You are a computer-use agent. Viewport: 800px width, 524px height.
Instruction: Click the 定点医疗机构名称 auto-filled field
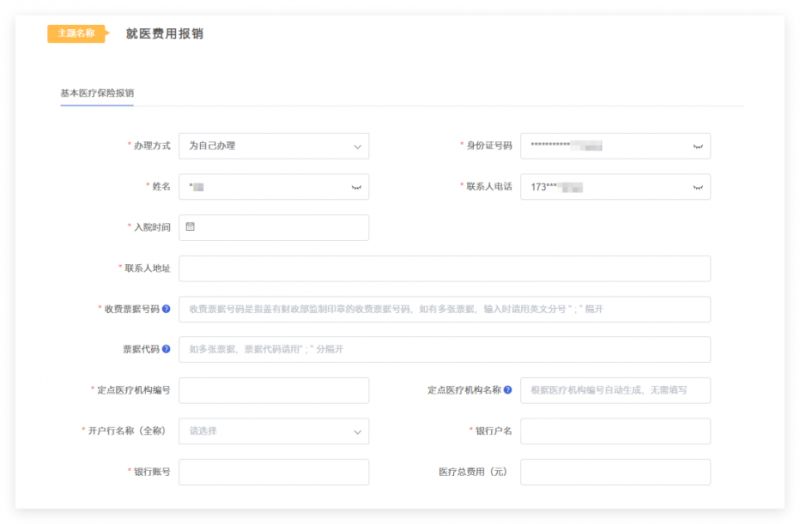(615, 390)
